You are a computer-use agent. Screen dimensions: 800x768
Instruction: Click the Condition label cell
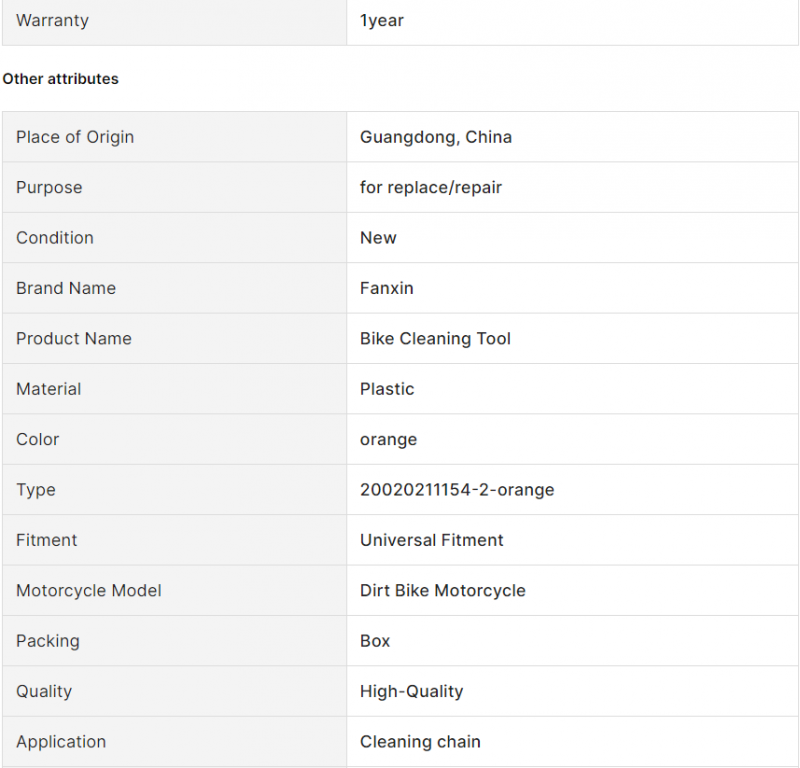click(174, 238)
